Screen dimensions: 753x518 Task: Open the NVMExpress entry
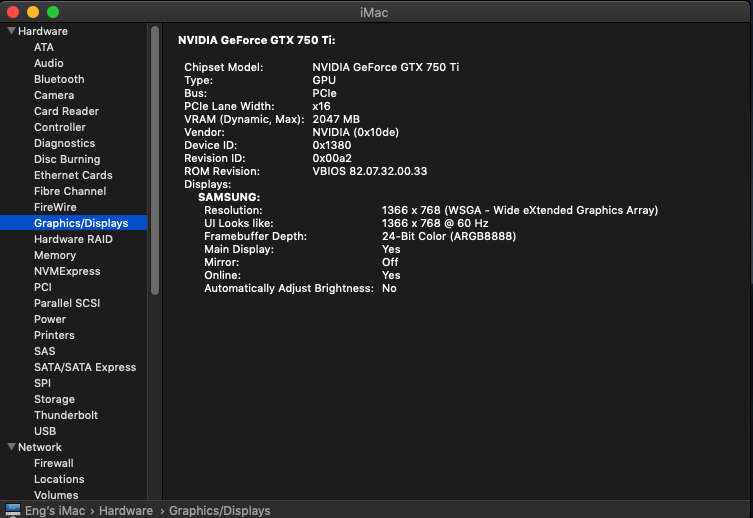[67, 271]
